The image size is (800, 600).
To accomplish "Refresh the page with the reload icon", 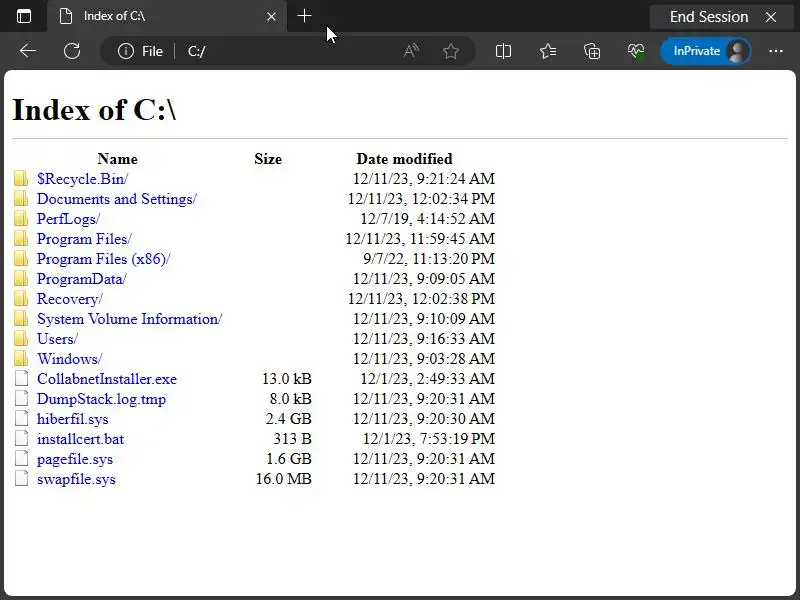I will tap(72, 51).
